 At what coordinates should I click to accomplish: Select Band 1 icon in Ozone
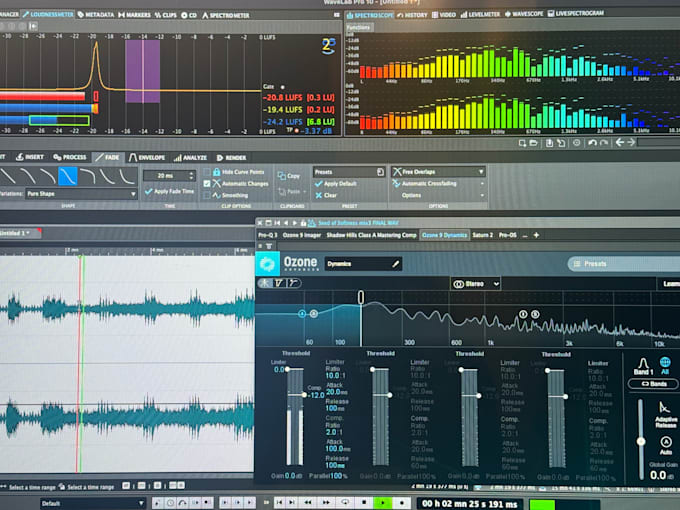click(x=643, y=363)
